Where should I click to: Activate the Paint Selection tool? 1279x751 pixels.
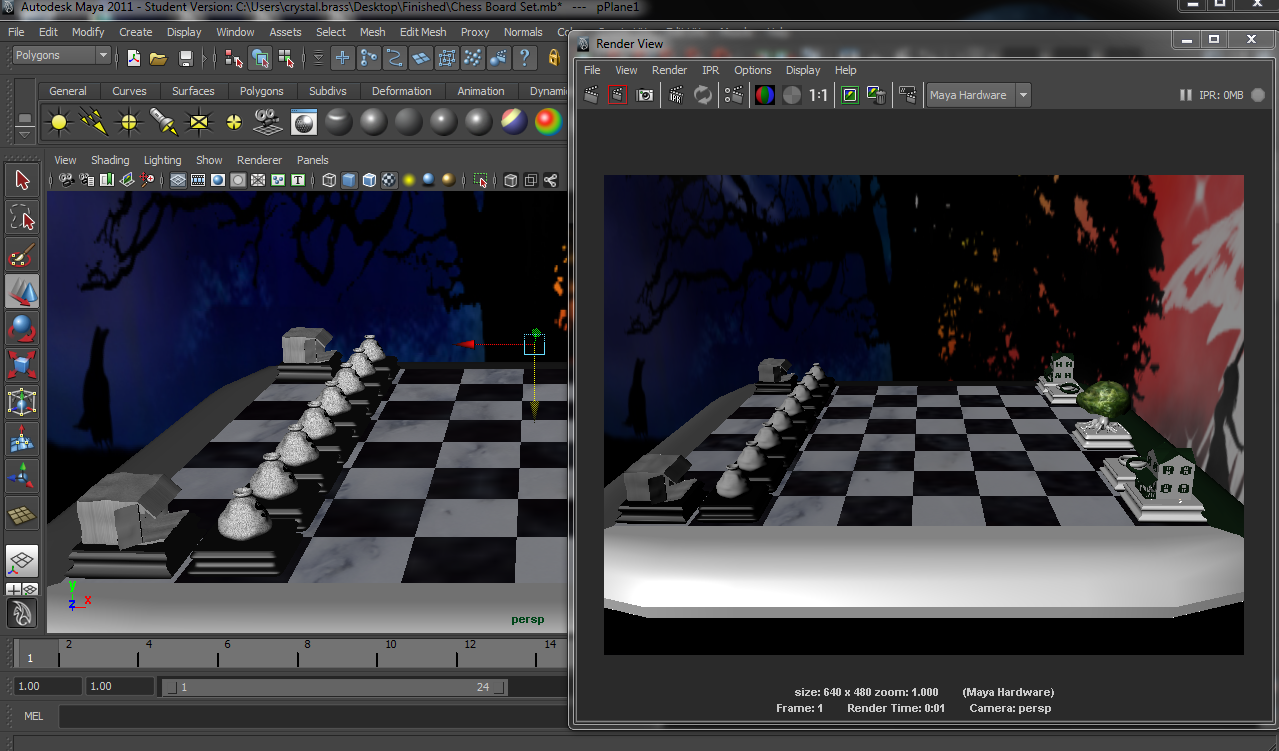coord(22,254)
